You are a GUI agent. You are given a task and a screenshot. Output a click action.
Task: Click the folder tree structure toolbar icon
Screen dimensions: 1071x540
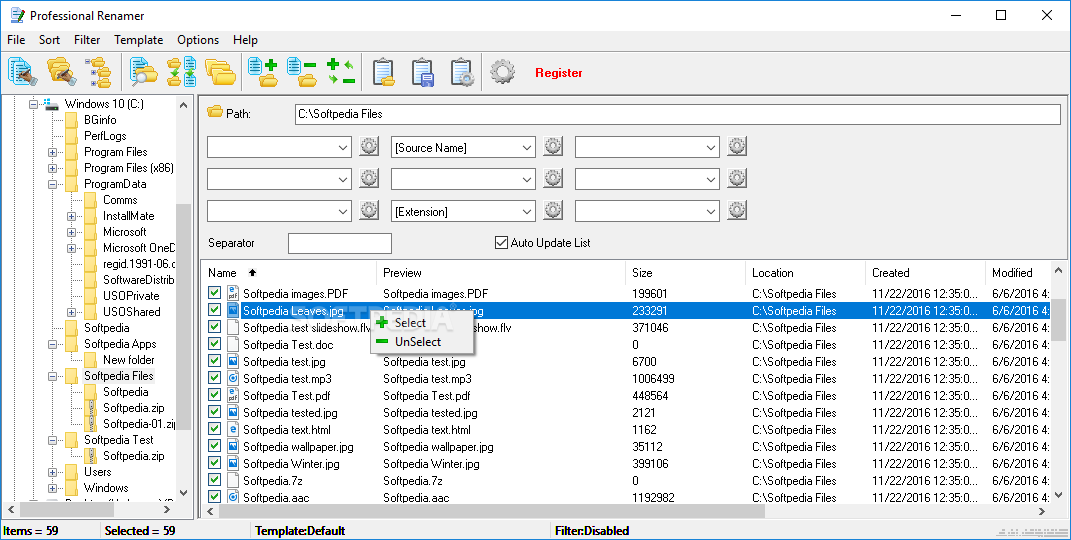point(99,72)
